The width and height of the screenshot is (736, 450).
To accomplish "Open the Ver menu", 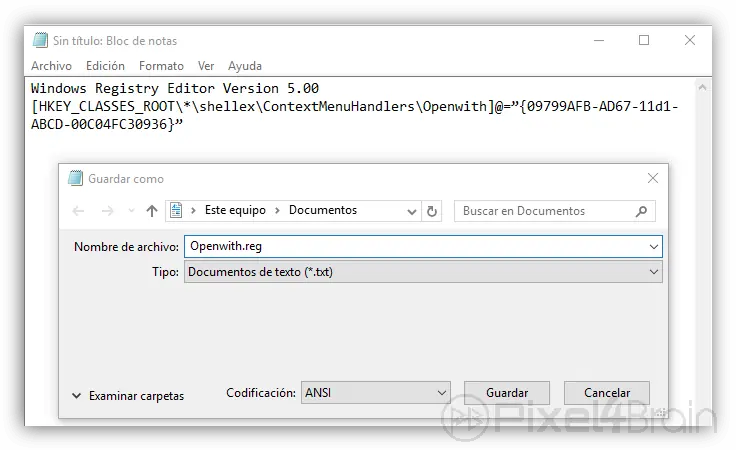I will pyautogui.click(x=206, y=66).
